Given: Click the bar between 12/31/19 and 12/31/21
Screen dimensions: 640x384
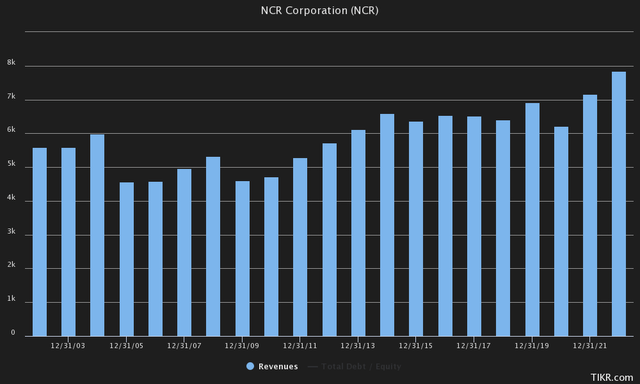Looking at the screenshot, I should tap(561, 231).
